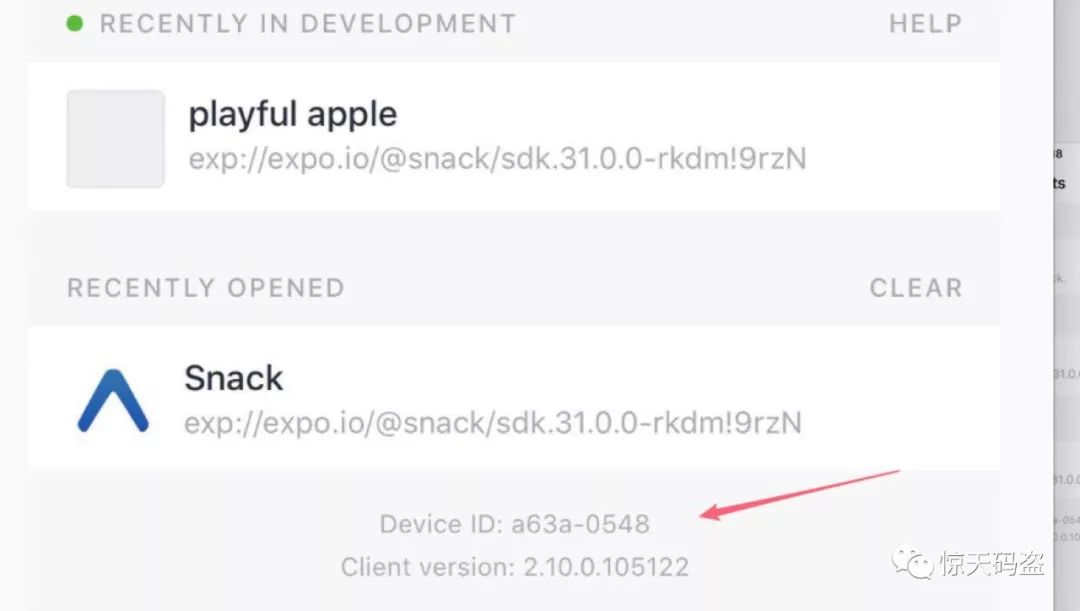This screenshot has height=611, width=1080.
Task: Open the playful apple project title
Action: (293, 114)
